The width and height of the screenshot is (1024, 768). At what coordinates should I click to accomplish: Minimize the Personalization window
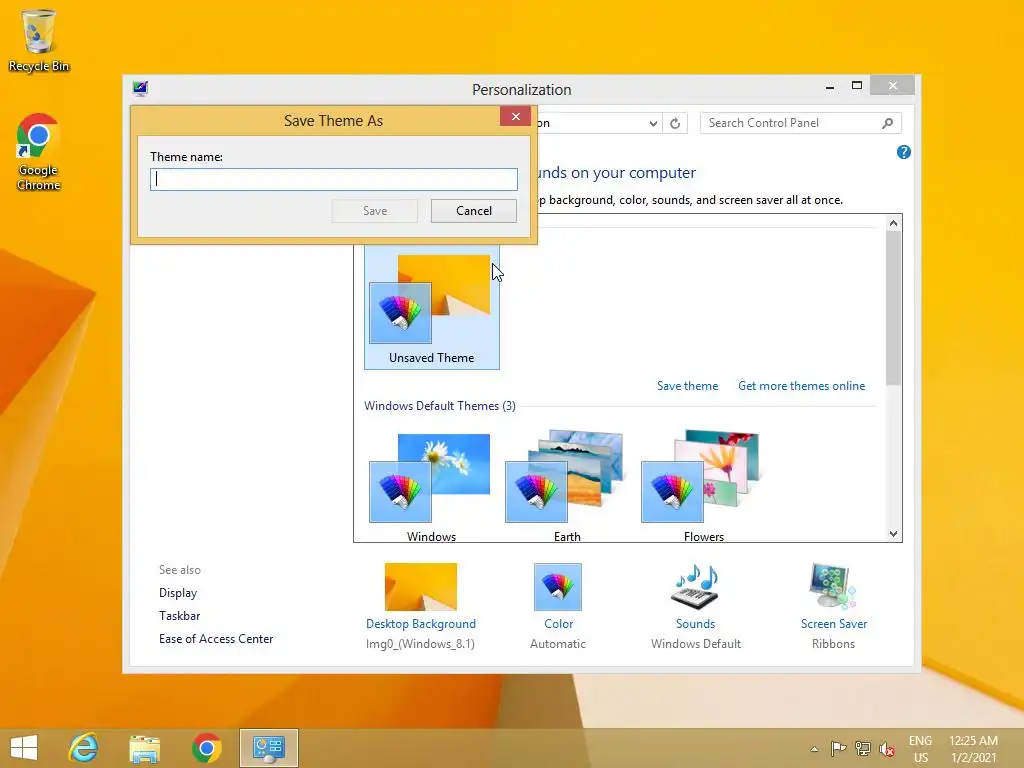[829, 86]
